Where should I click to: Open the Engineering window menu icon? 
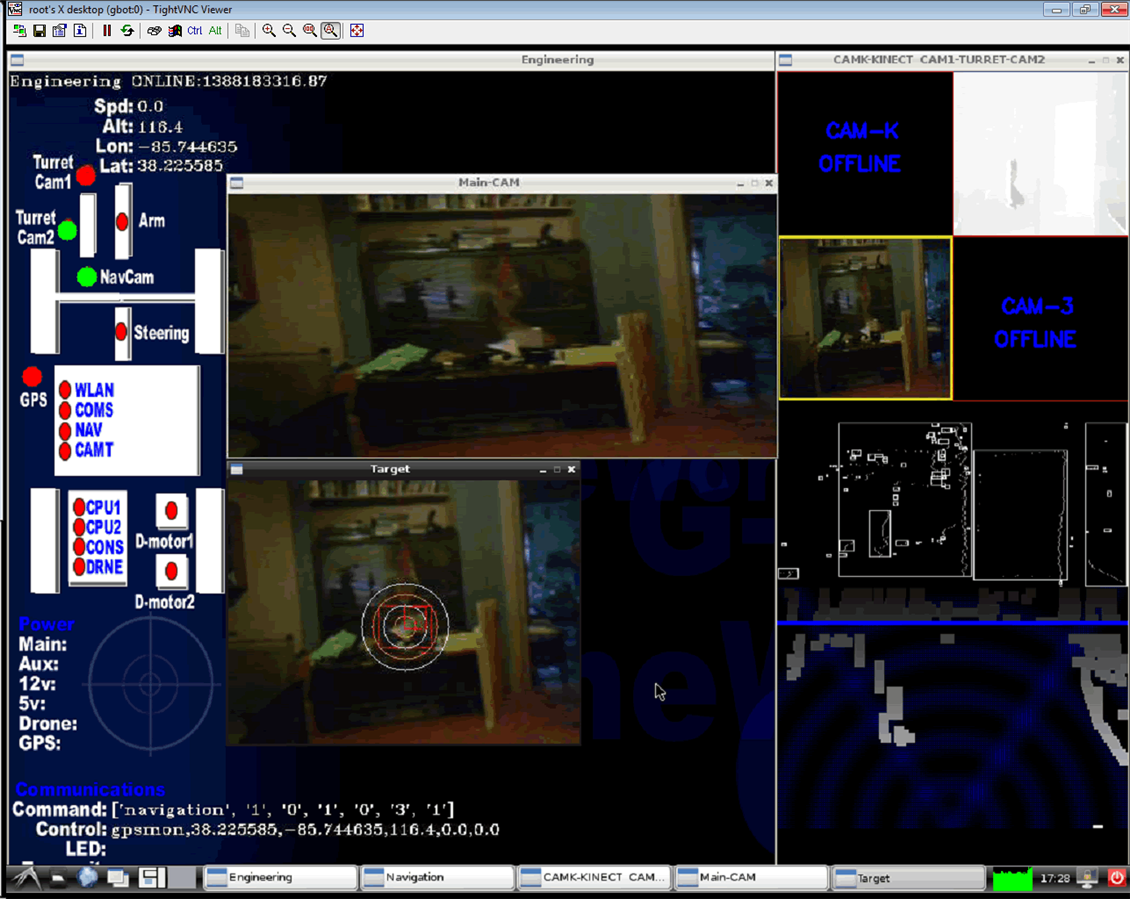[17, 60]
